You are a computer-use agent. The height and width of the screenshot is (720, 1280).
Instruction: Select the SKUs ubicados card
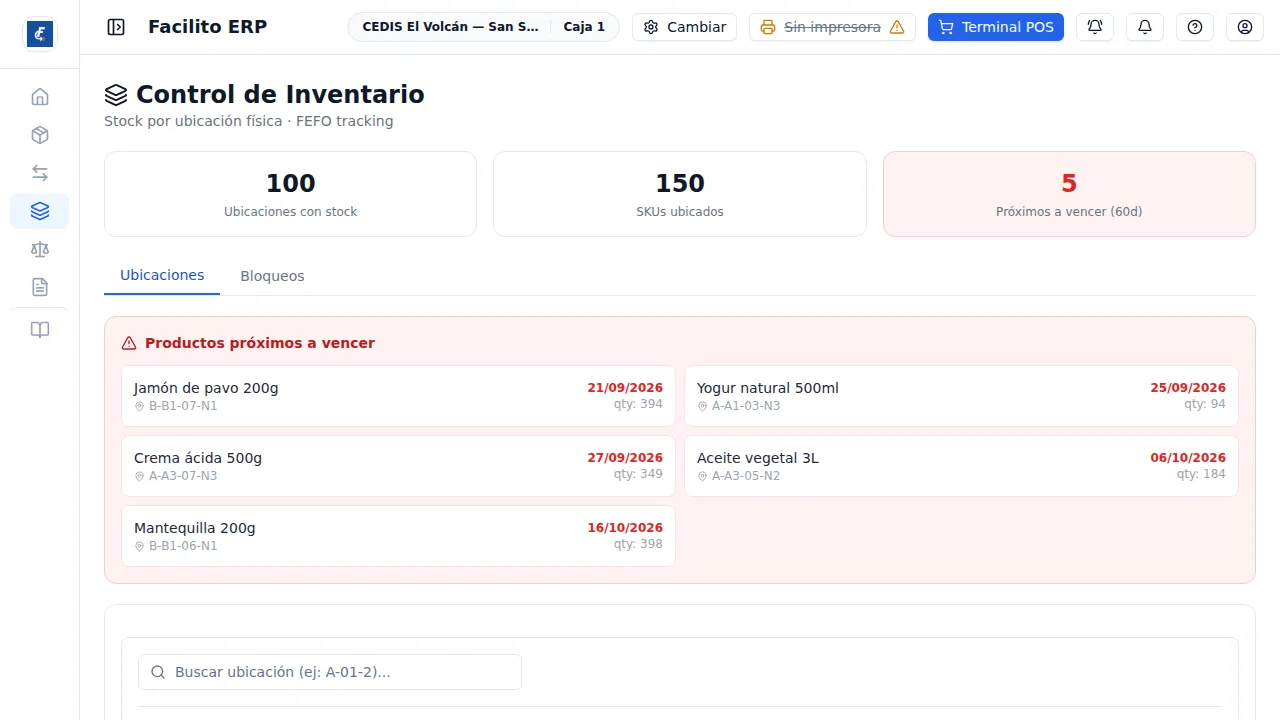coord(680,194)
